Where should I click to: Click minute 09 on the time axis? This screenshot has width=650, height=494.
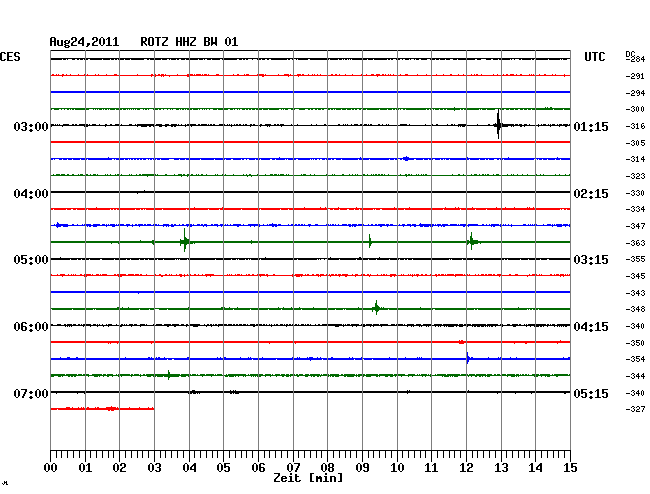click(362, 467)
